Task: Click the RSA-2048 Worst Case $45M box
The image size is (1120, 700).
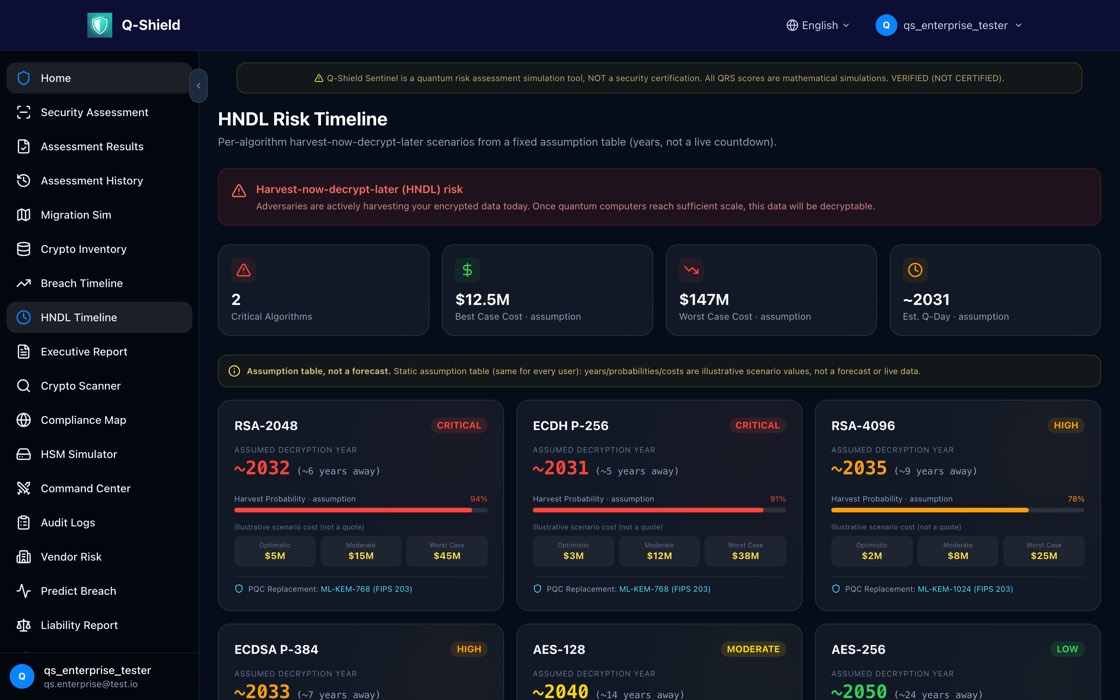Action: (x=446, y=551)
